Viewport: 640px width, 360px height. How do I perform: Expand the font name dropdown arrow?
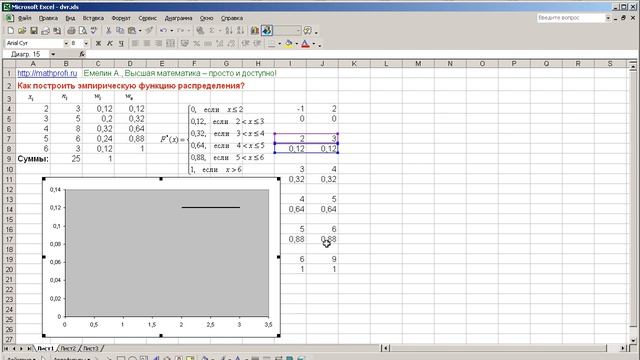(66, 43)
